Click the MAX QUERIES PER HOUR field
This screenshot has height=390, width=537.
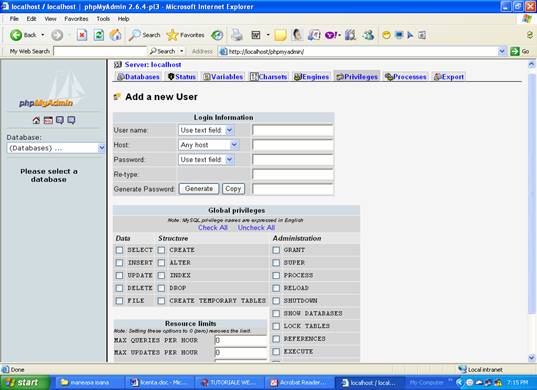(x=241, y=340)
